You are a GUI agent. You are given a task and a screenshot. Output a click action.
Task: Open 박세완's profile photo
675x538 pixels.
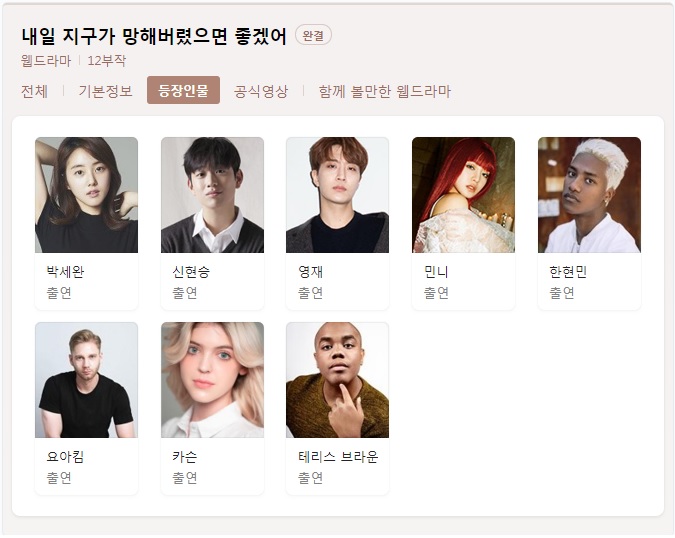click(x=87, y=195)
